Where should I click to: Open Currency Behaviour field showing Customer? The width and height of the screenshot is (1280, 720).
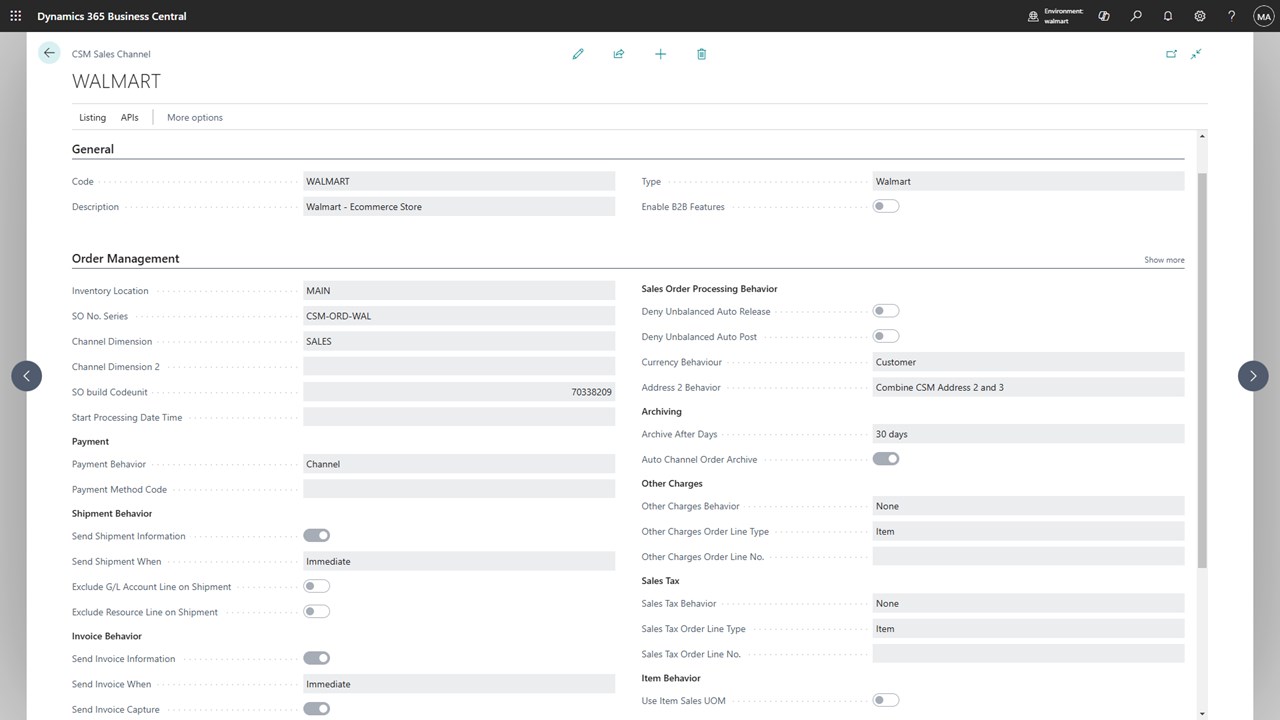point(1028,362)
